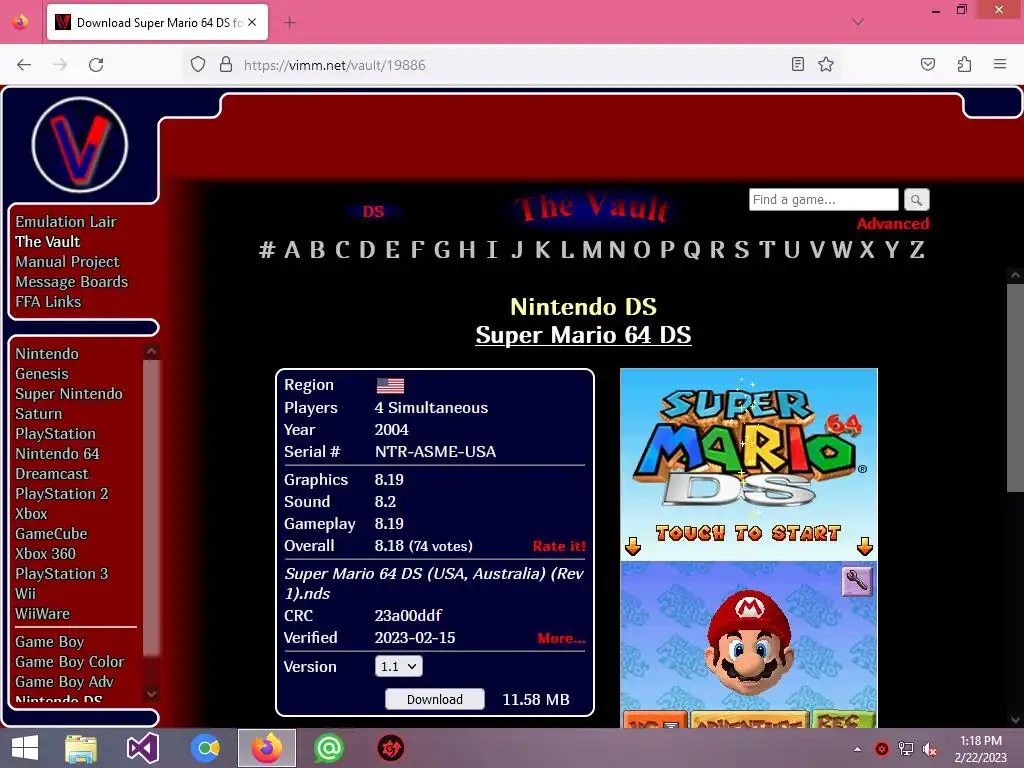Viewport: 1024px width, 768px height.
Task: Toggle reader view icon in address bar
Action: 797,64
